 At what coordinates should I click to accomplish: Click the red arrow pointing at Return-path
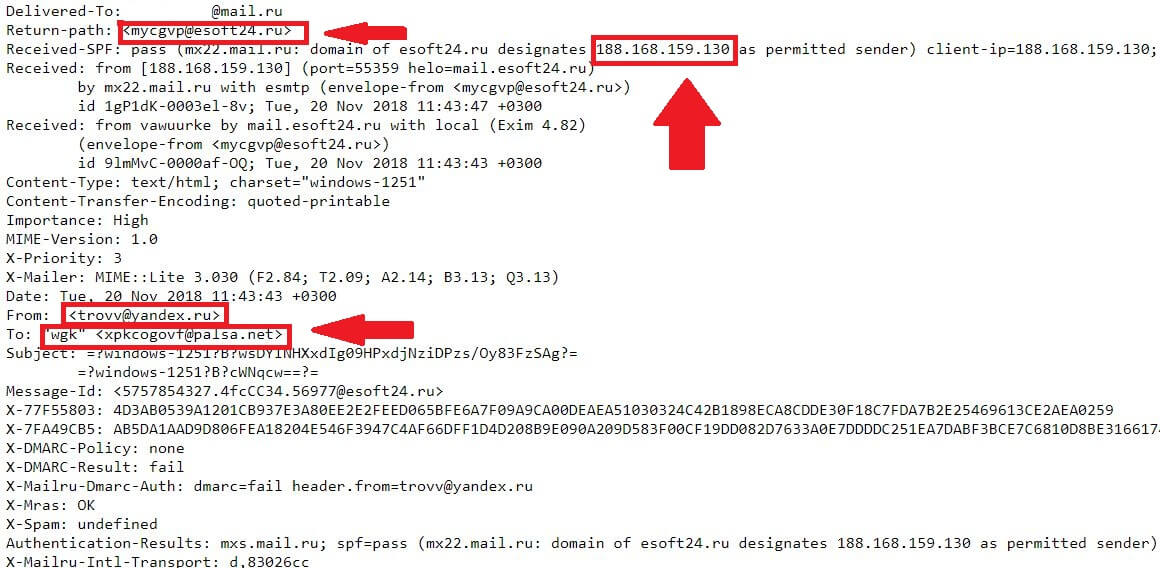point(365,33)
